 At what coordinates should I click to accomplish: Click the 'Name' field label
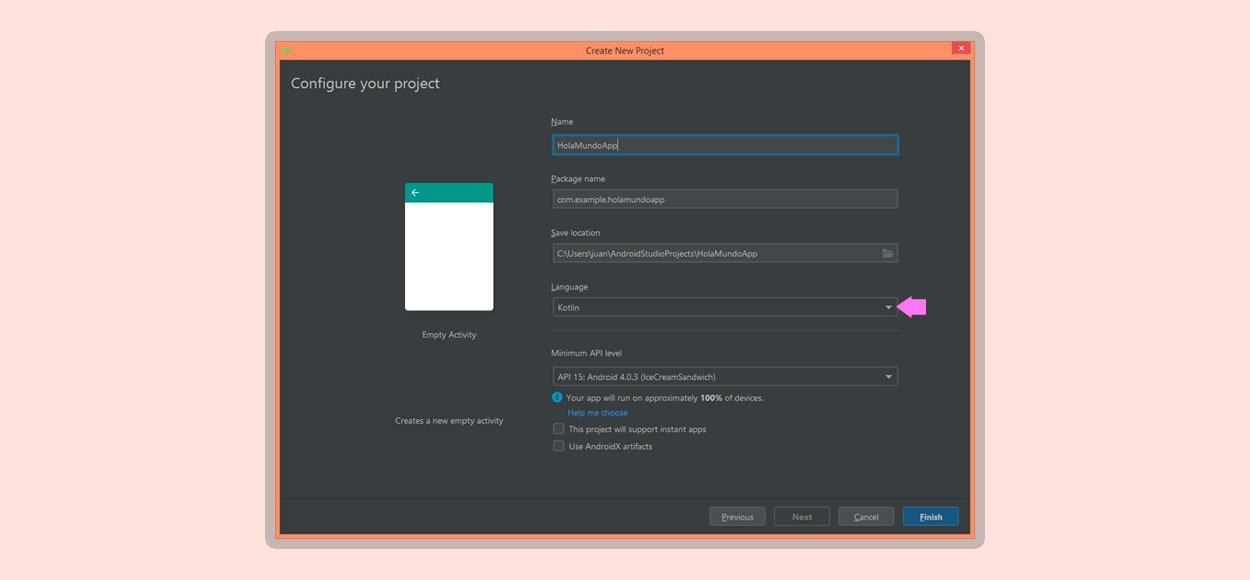click(562, 121)
